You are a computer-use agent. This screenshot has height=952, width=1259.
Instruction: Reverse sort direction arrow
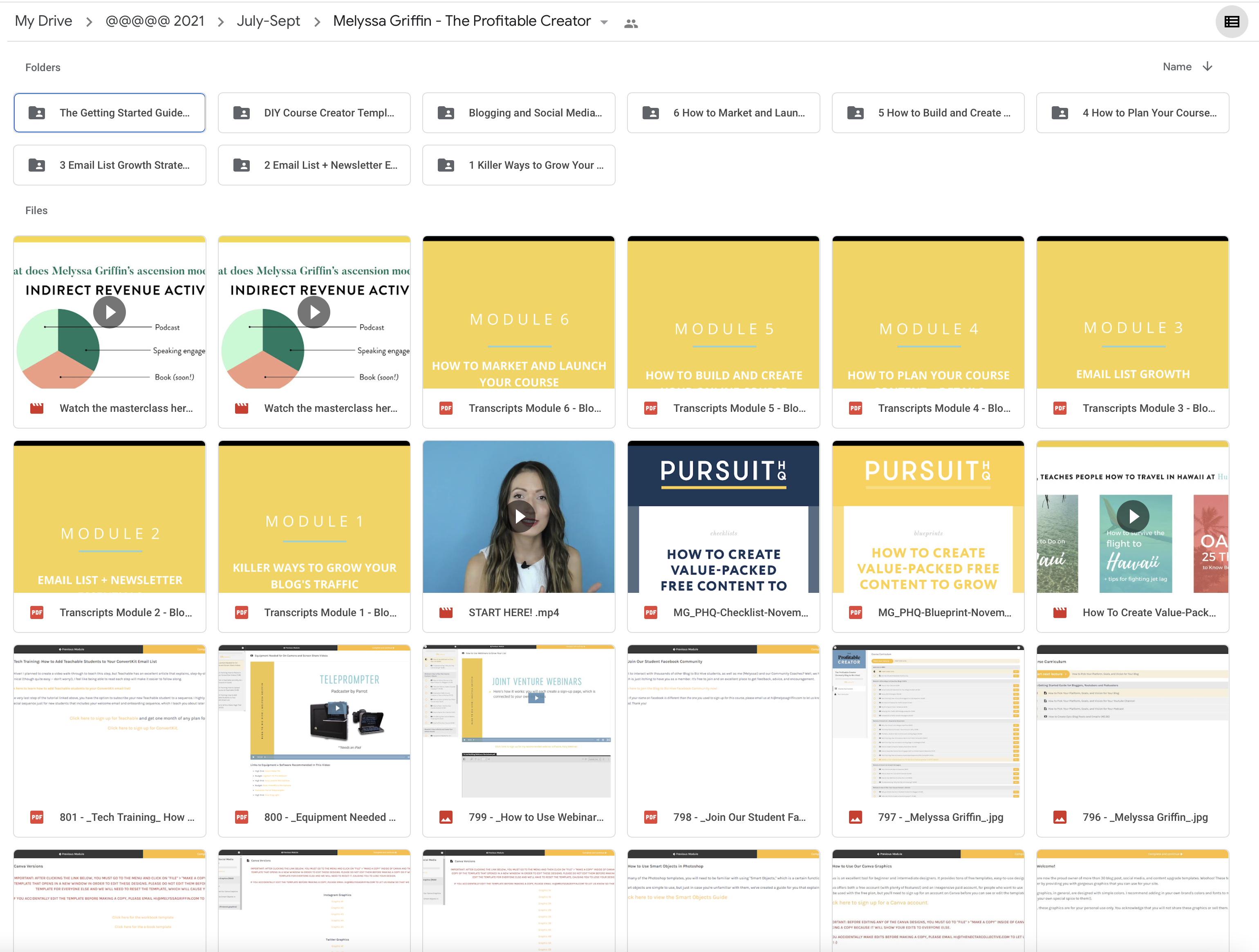(1207, 67)
